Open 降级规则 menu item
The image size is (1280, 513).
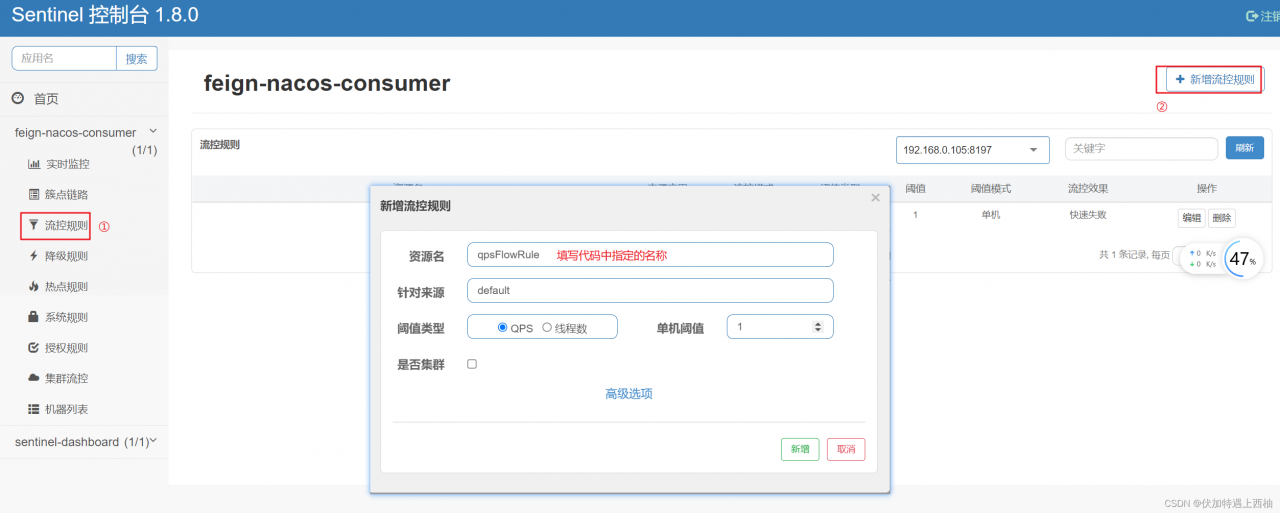[x=67, y=256]
